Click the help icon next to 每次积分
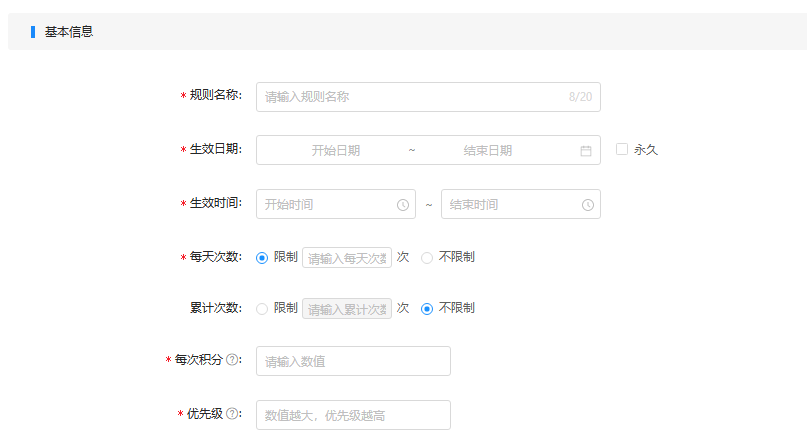The height and width of the screenshot is (442, 807). 233,360
